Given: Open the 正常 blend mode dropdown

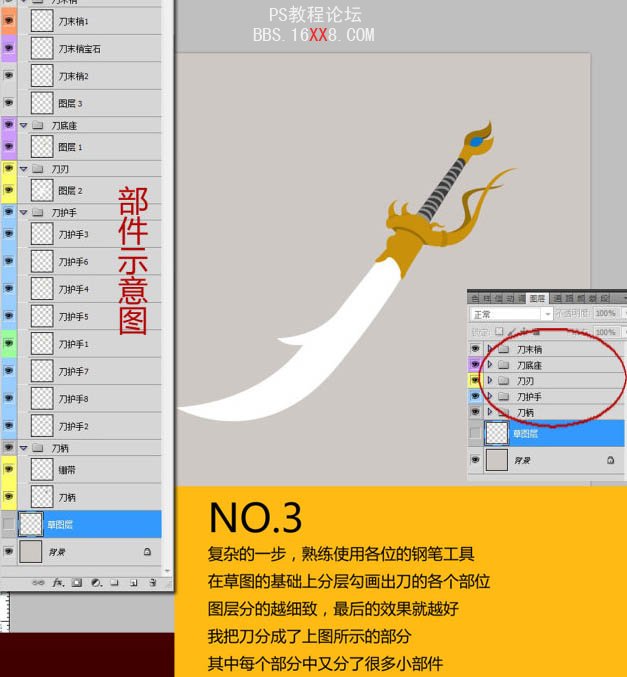Looking at the screenshot, I should tap(511, 314).
